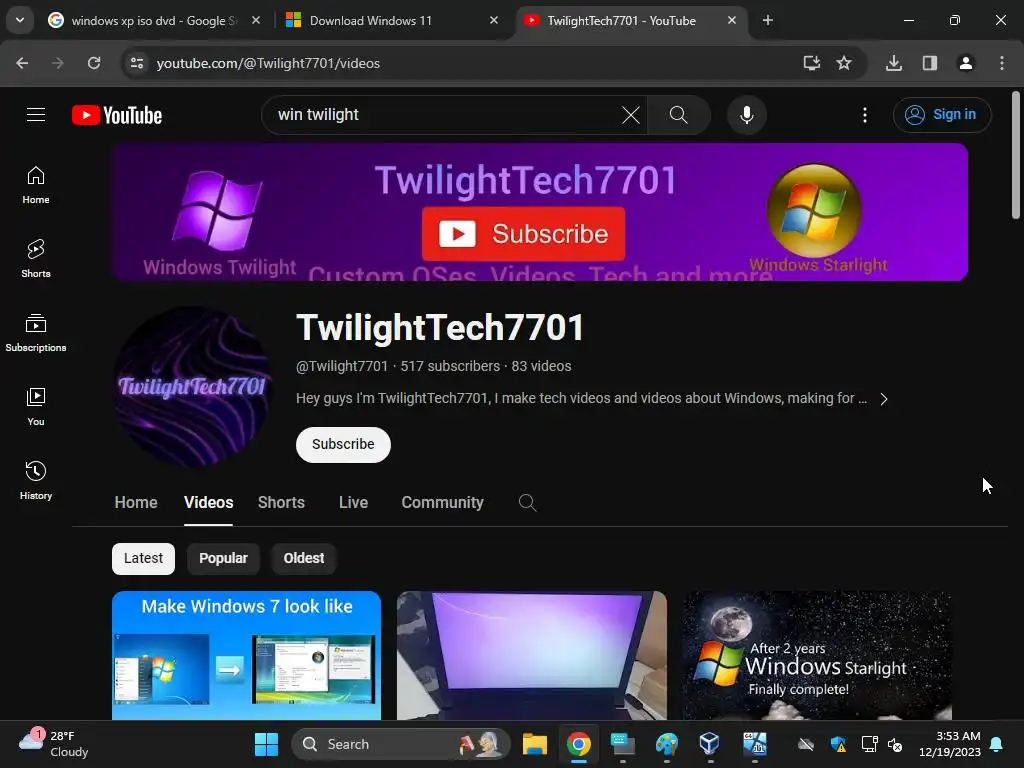Search within the channel using magnifier
Image resolution: width=1024 pixels, height=768 pixels.
pos(528,502)
